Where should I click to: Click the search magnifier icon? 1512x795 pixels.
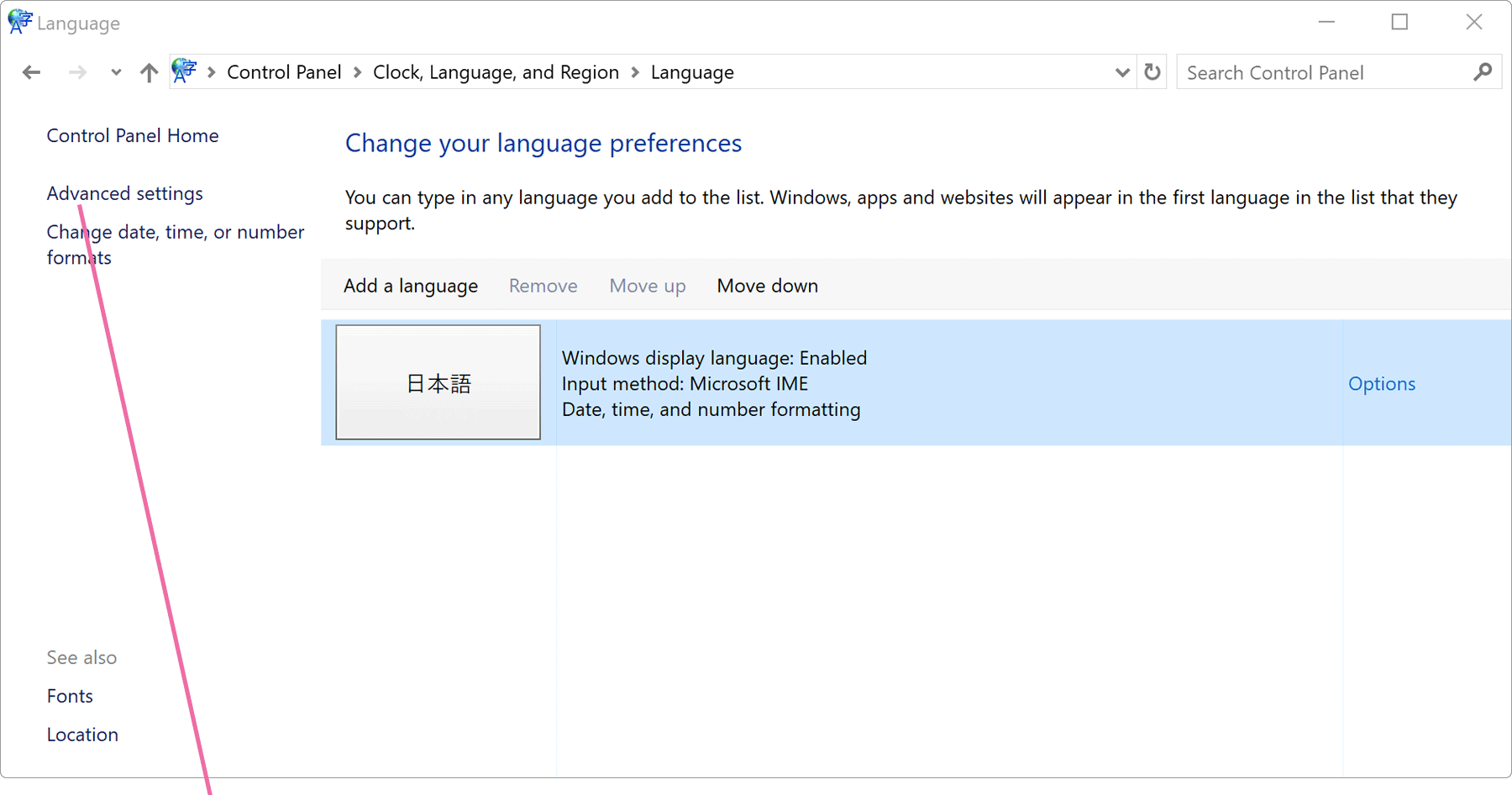point(1483,72)
